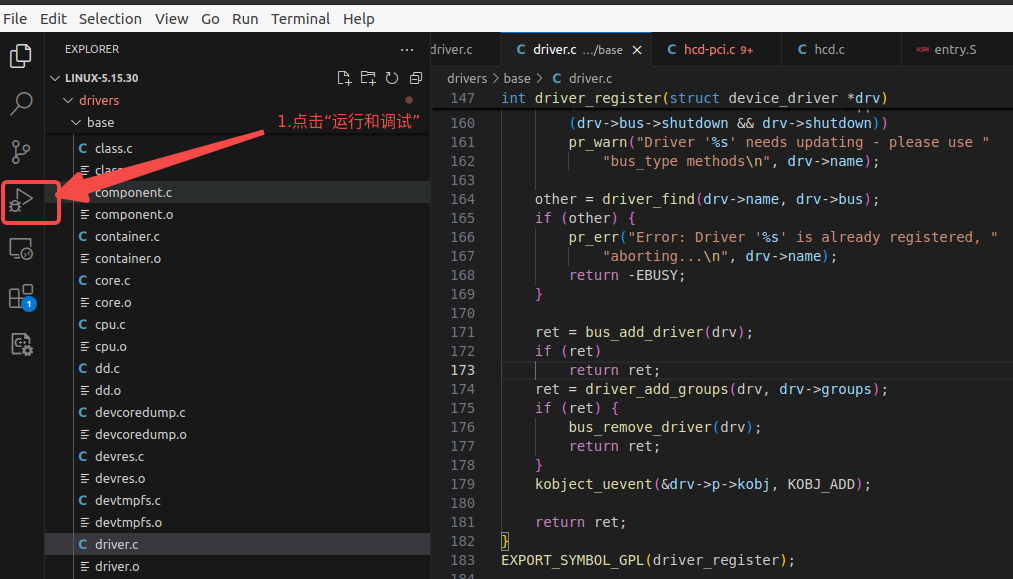The height and width of the screenshot is (579, 1013).
Task: Open the Run menu
Action: coord(245,19)
